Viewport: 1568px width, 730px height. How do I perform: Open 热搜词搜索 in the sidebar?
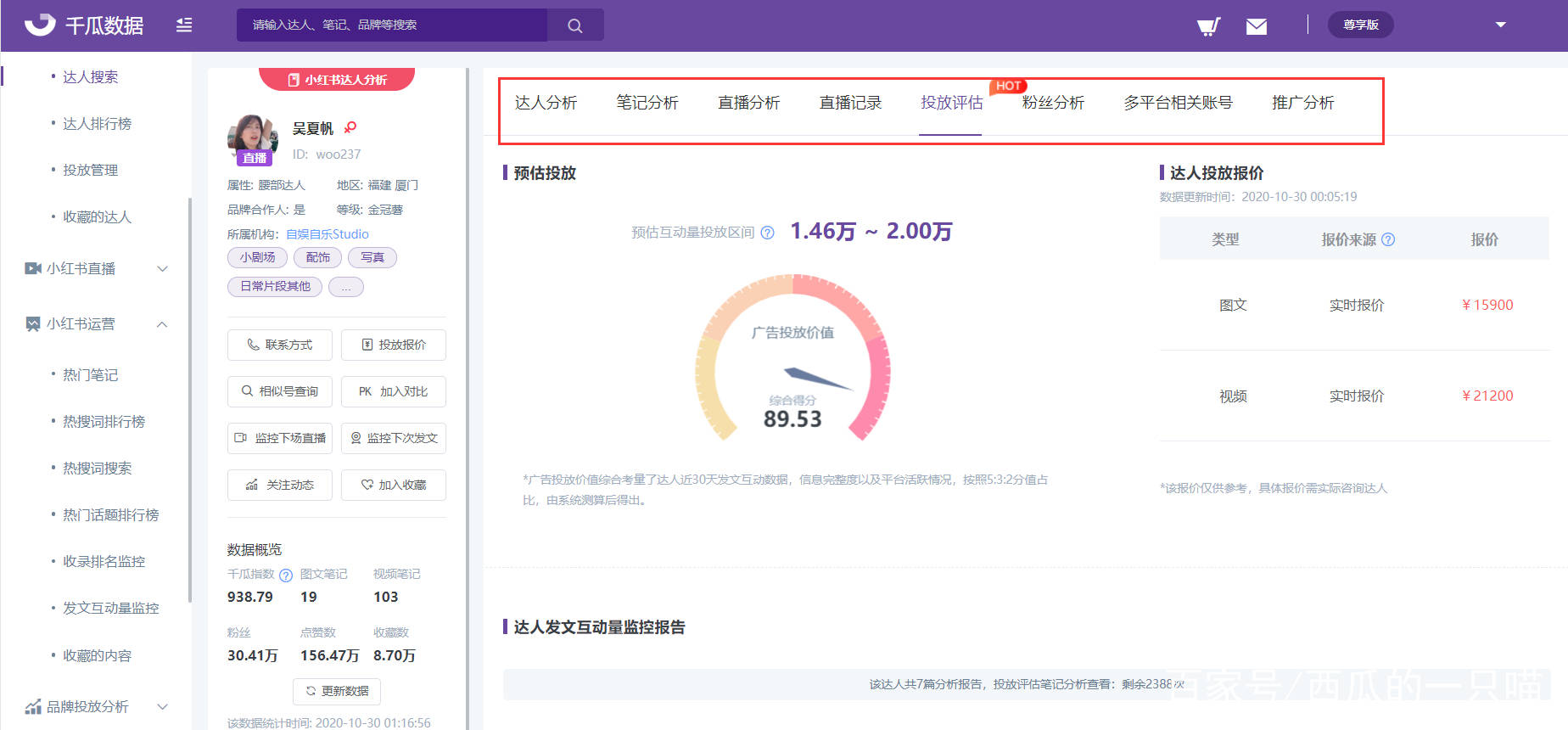click(97, 469)
